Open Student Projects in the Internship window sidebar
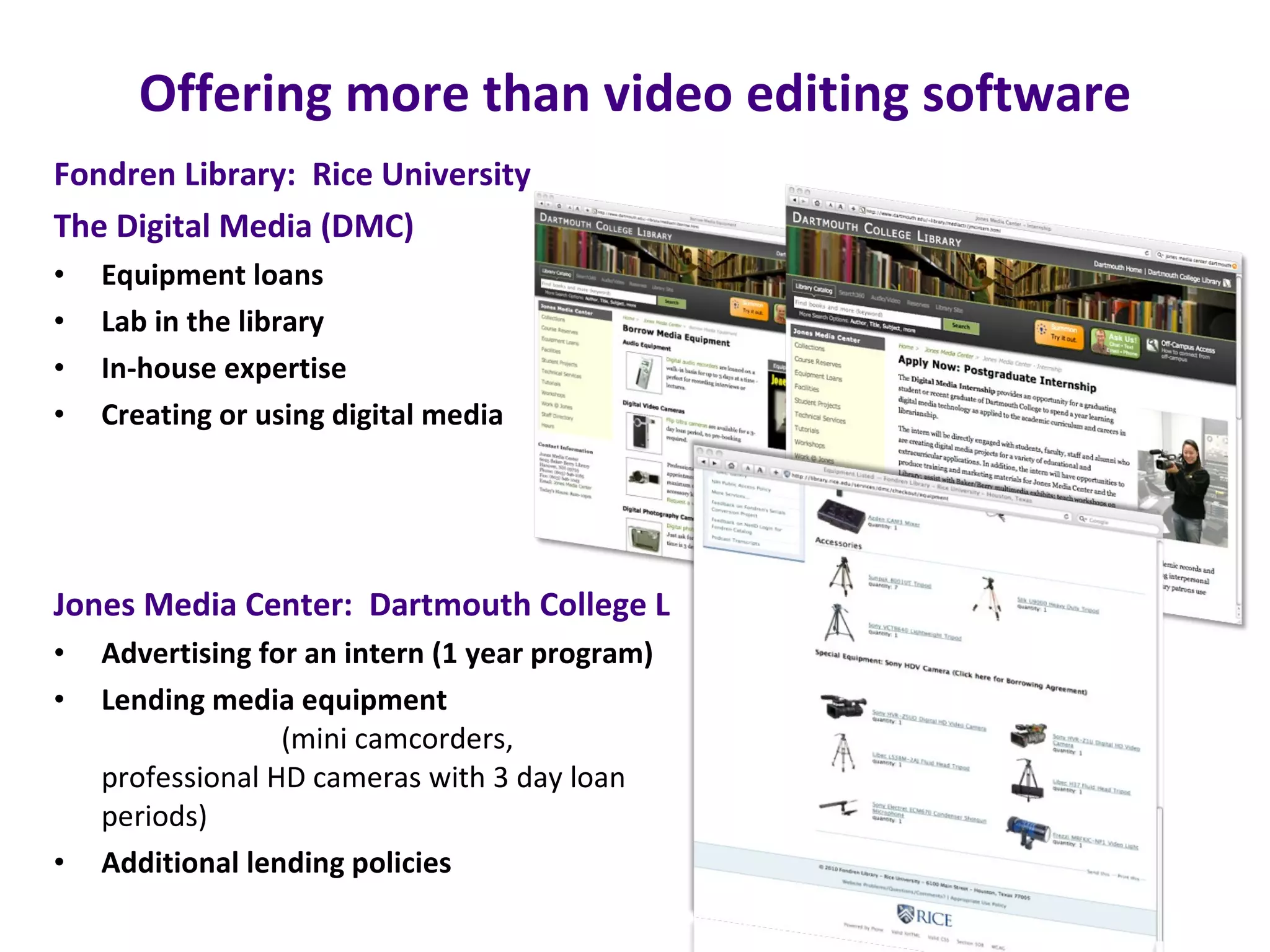The height and width of the screenshot is (952, 1270). 817,403
